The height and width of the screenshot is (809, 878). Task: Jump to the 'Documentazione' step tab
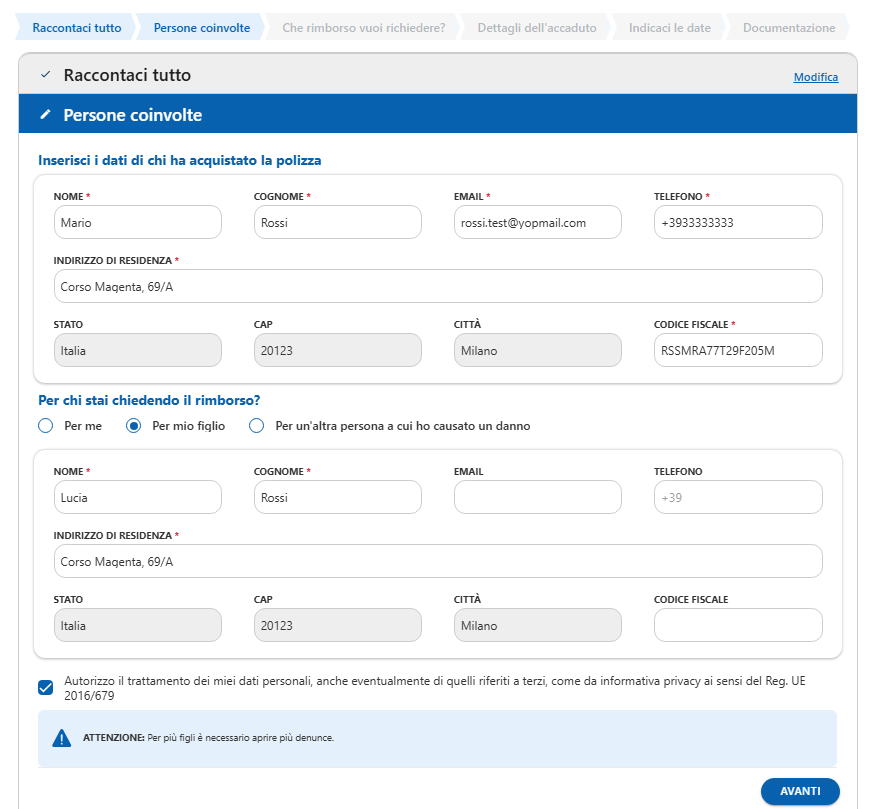[788, 28]
